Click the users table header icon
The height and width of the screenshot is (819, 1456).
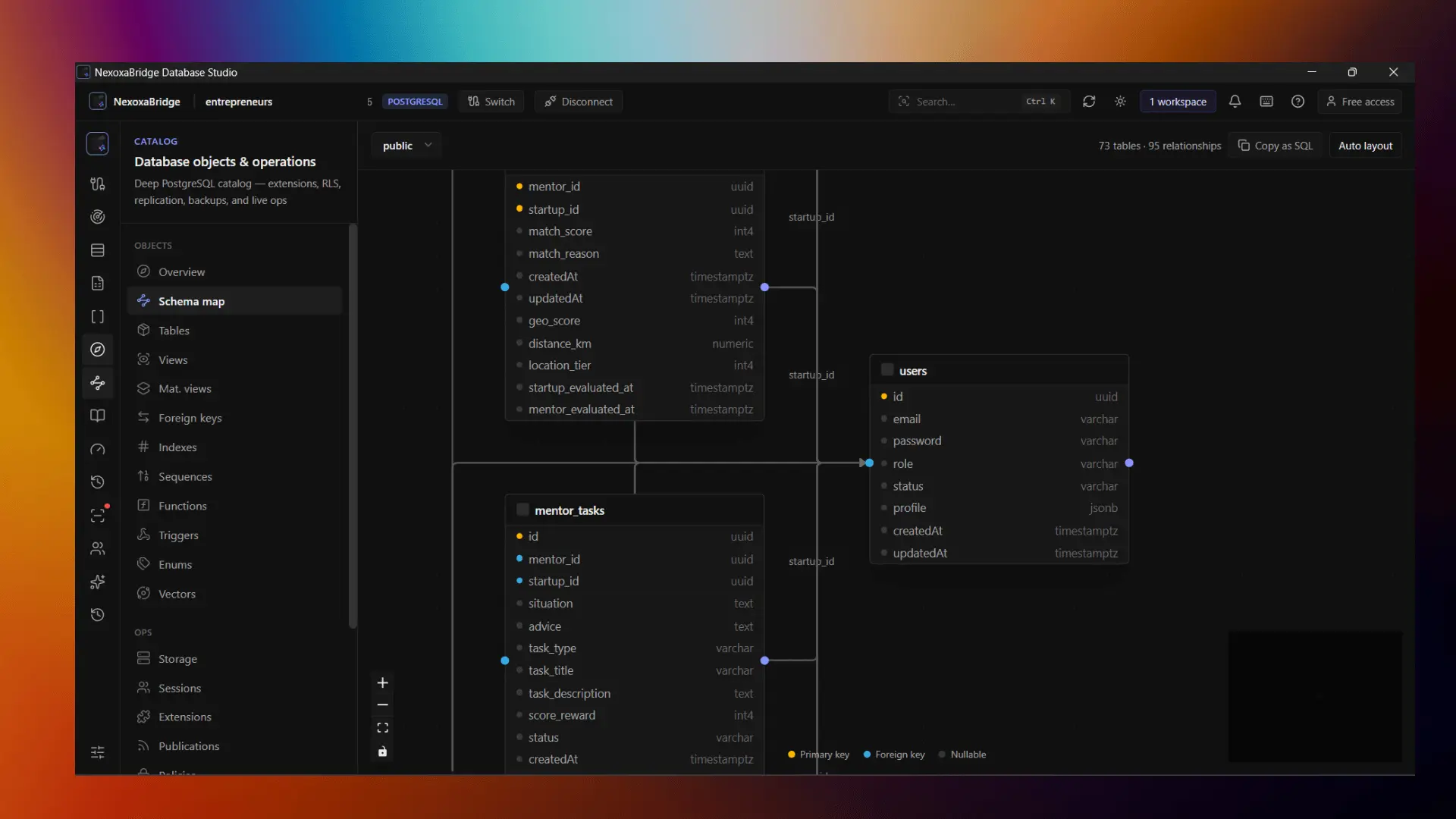887,371
